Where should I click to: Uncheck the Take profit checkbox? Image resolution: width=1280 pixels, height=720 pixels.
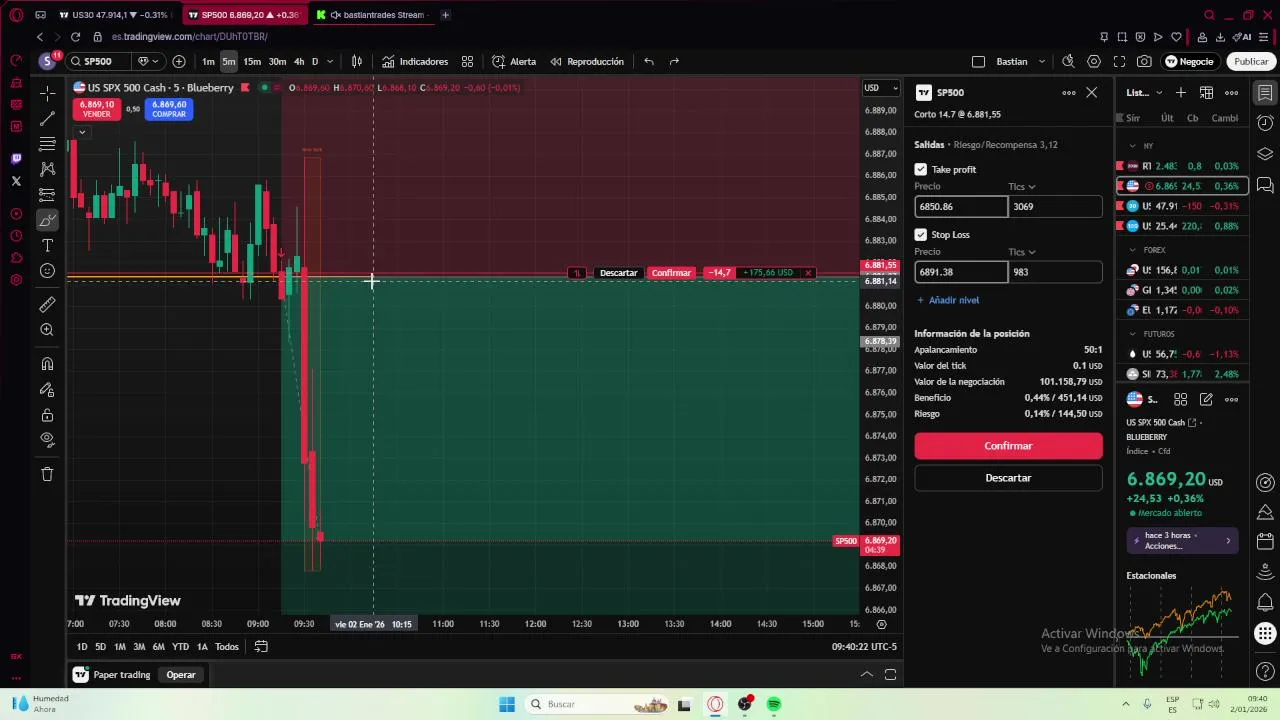[x=921, y=170]
